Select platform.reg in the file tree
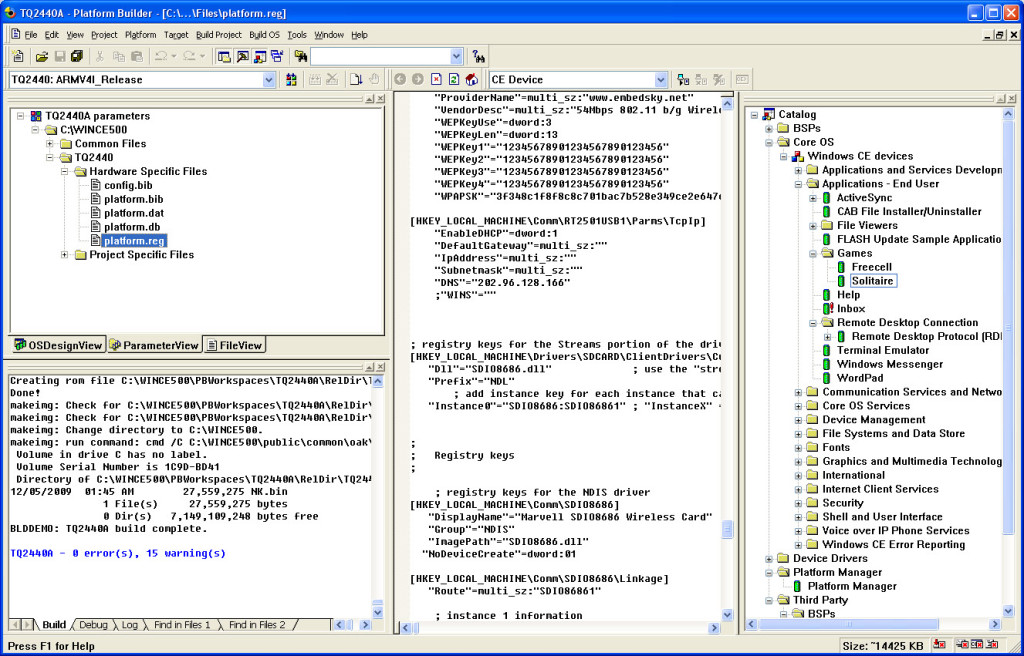 click(x=134, y=241)
